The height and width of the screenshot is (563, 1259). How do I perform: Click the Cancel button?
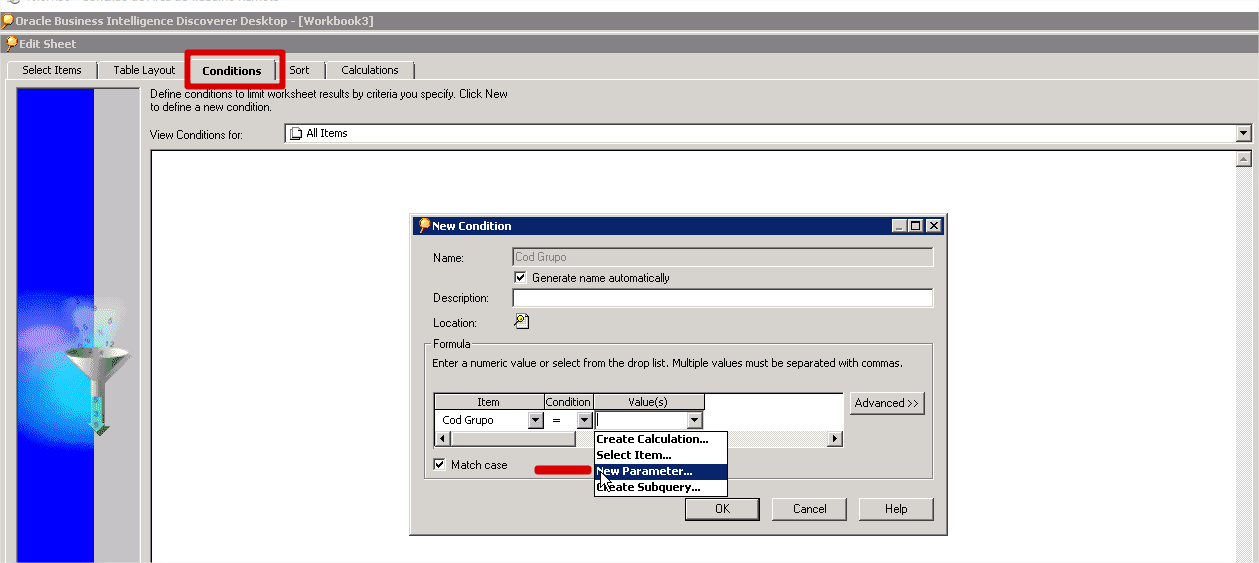point(809,509)
